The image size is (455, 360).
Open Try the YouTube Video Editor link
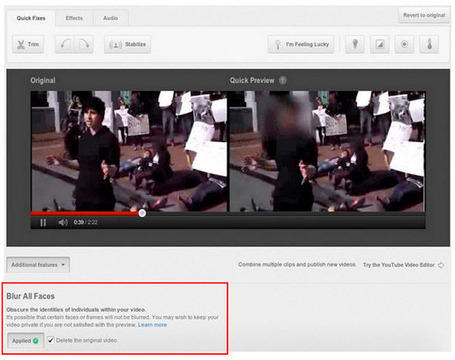click(x=399, y=265)
